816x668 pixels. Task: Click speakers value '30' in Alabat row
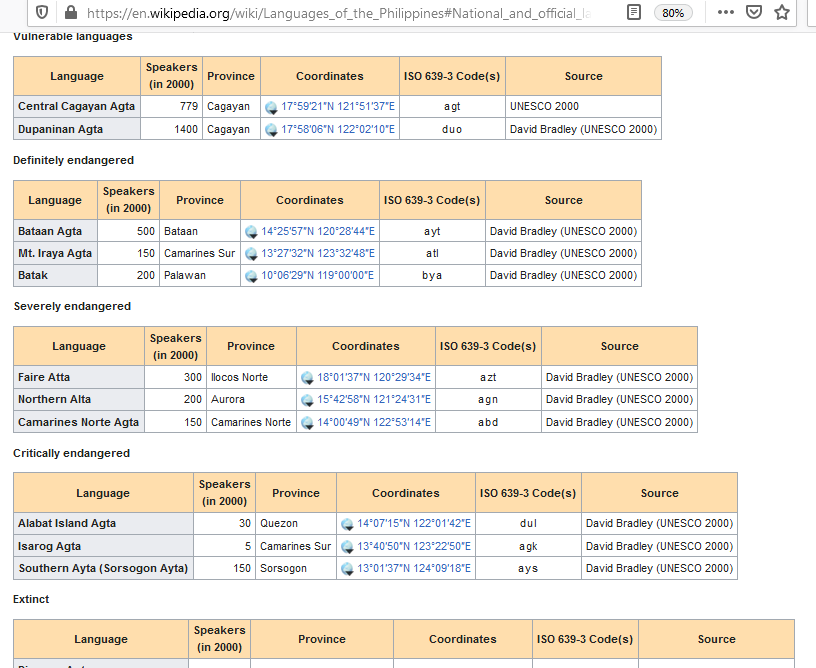(224, 523)
